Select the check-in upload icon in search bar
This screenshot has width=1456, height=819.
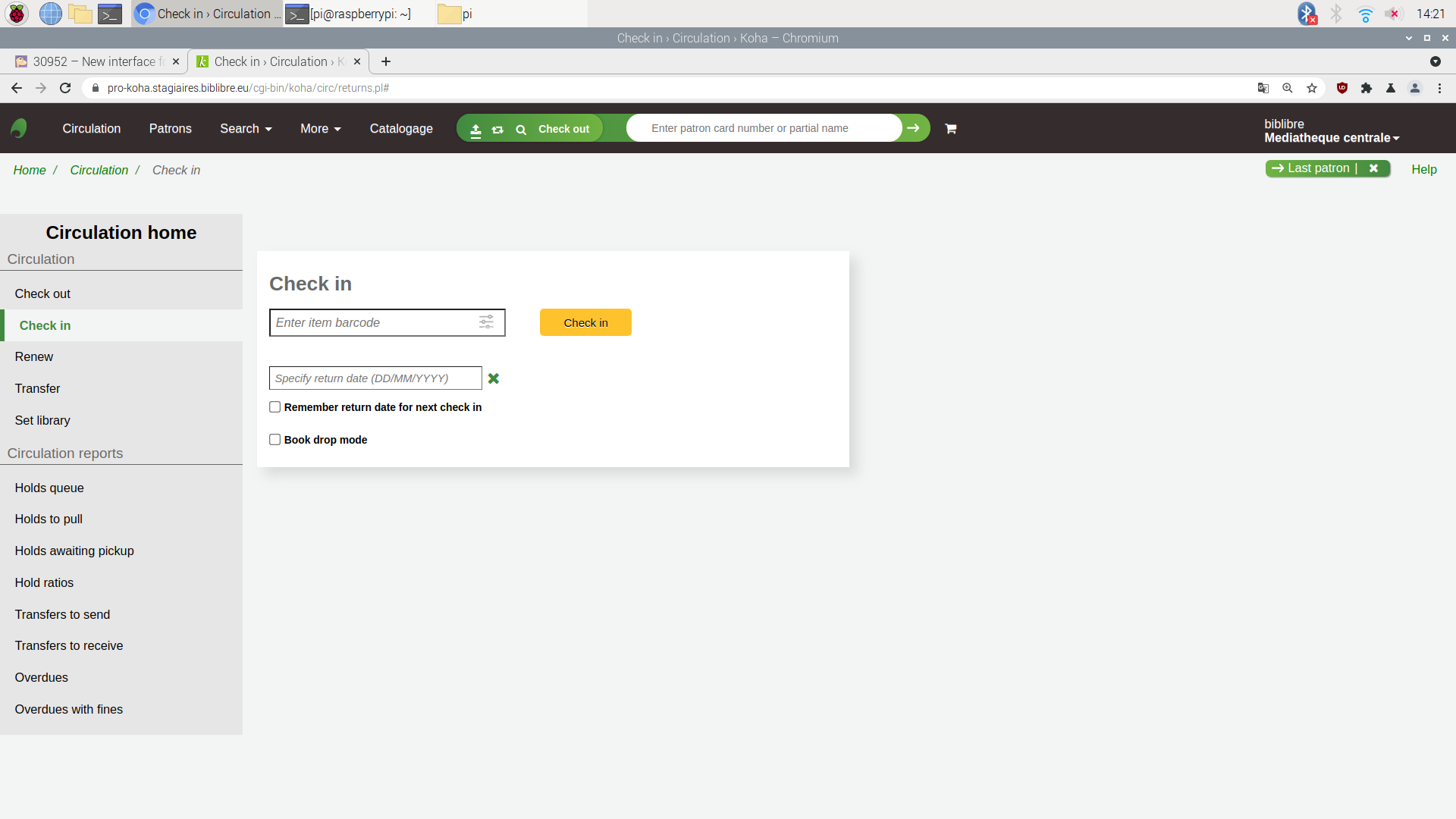475,130
